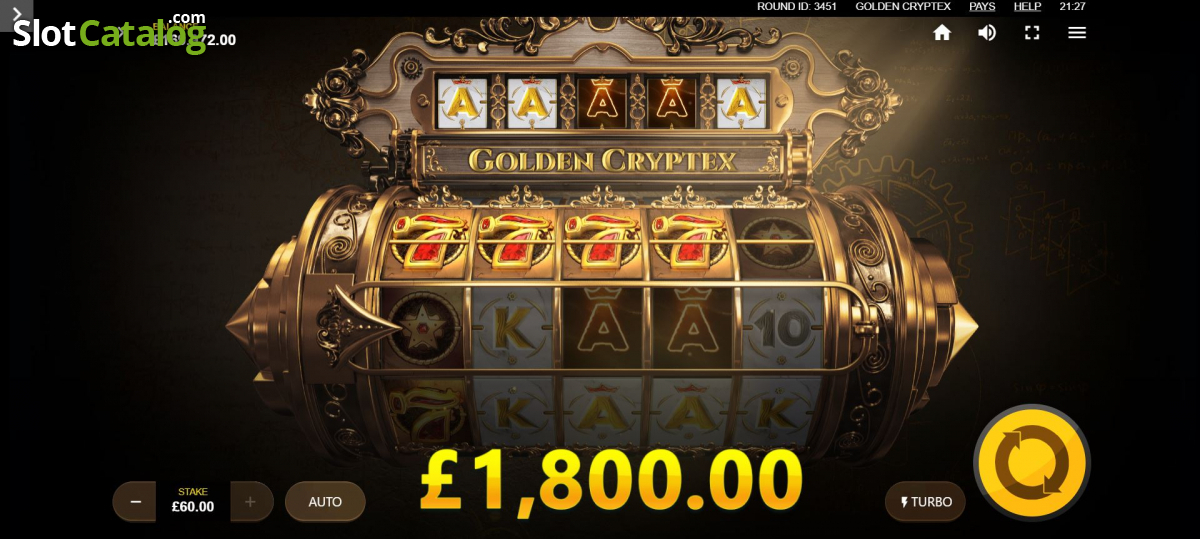1200x539 pixels.
Task: Toggle TURBO mode
Action: coord(925,501)
